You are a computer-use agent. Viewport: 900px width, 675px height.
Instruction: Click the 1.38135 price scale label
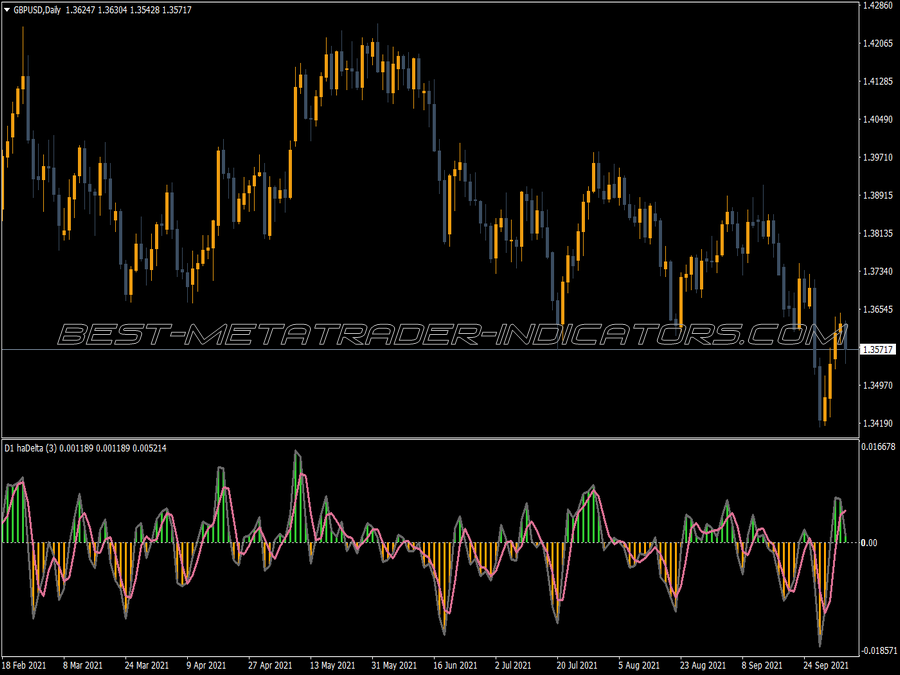click(878, 234)
